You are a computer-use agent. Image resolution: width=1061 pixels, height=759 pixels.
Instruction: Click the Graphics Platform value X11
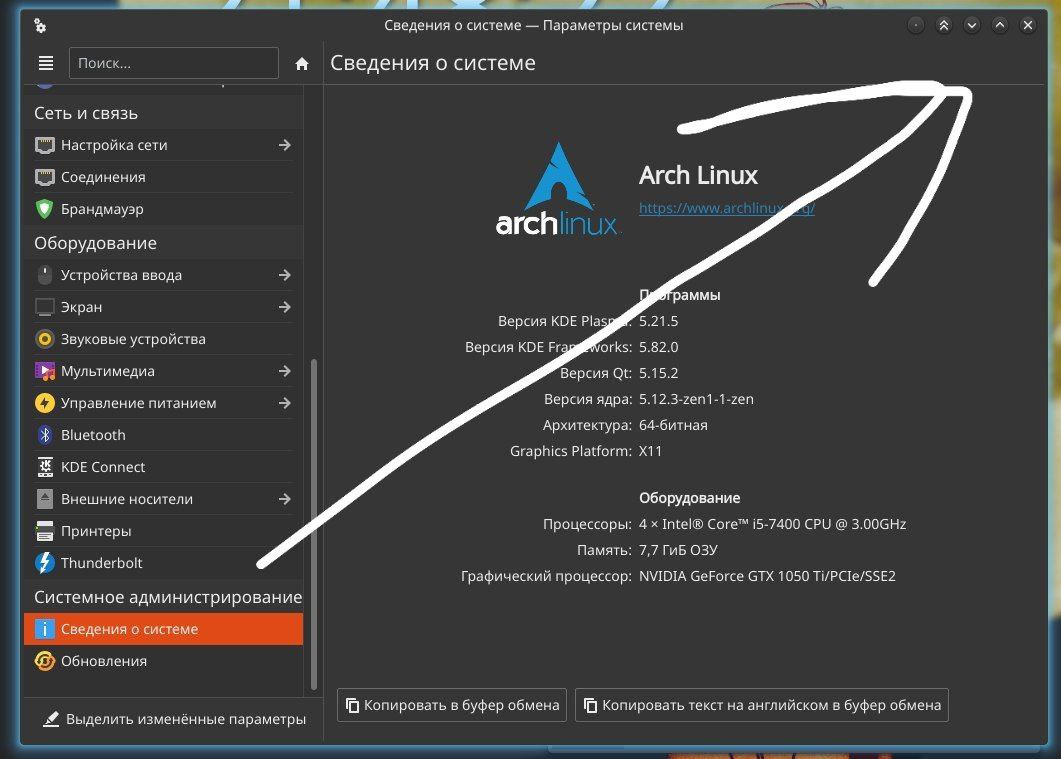(x=650, y=451)
